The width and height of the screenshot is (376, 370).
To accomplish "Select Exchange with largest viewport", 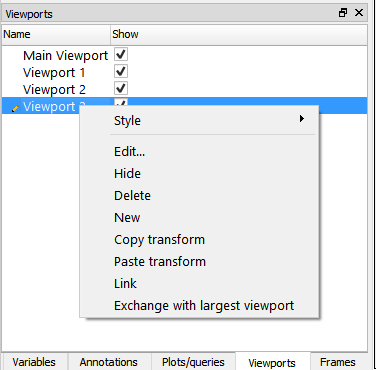I will pyautogui.click(x=199, y=306).
